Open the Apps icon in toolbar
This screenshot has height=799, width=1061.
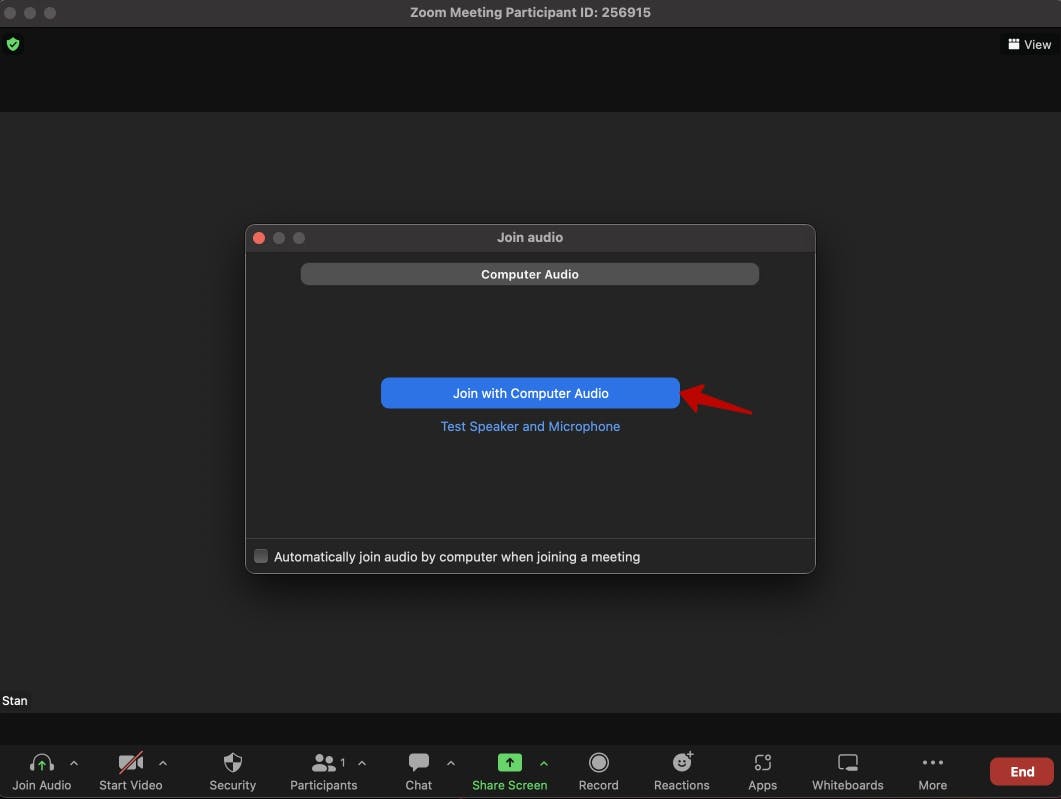(x=763, y=762)
